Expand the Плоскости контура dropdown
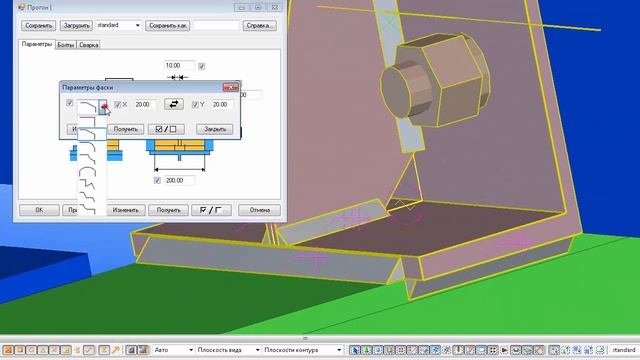This screenshot has height=360, width=640. (339, 350)
